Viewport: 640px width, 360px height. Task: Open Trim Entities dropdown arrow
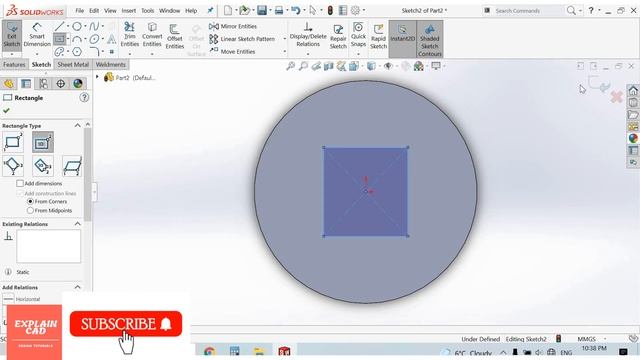tap(130, 54)
